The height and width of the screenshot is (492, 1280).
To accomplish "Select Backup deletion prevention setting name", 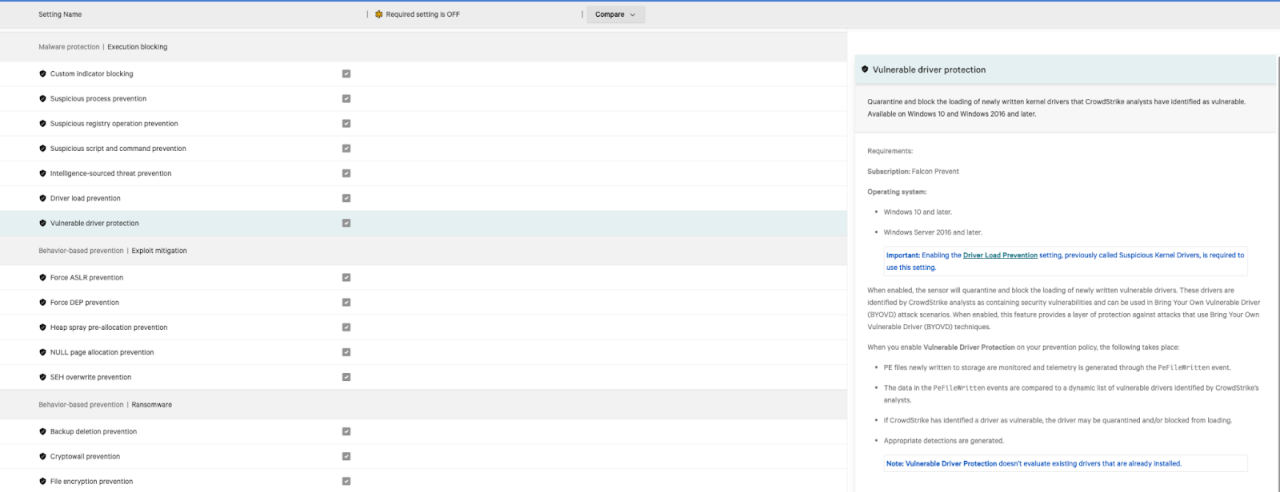I will click(x=93, y=432).
